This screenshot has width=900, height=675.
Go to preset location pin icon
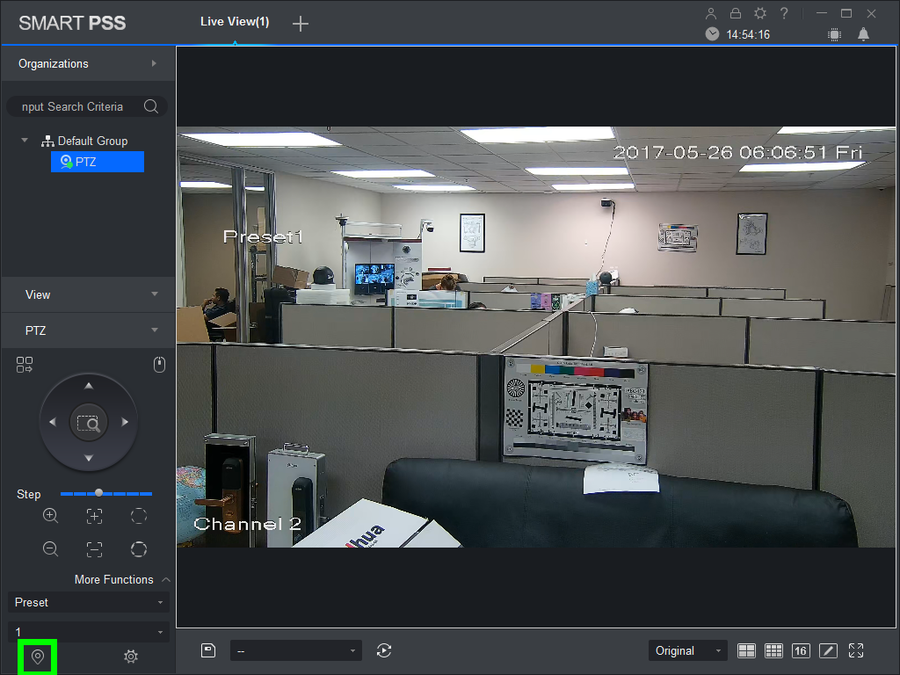(x=37, y=657)
